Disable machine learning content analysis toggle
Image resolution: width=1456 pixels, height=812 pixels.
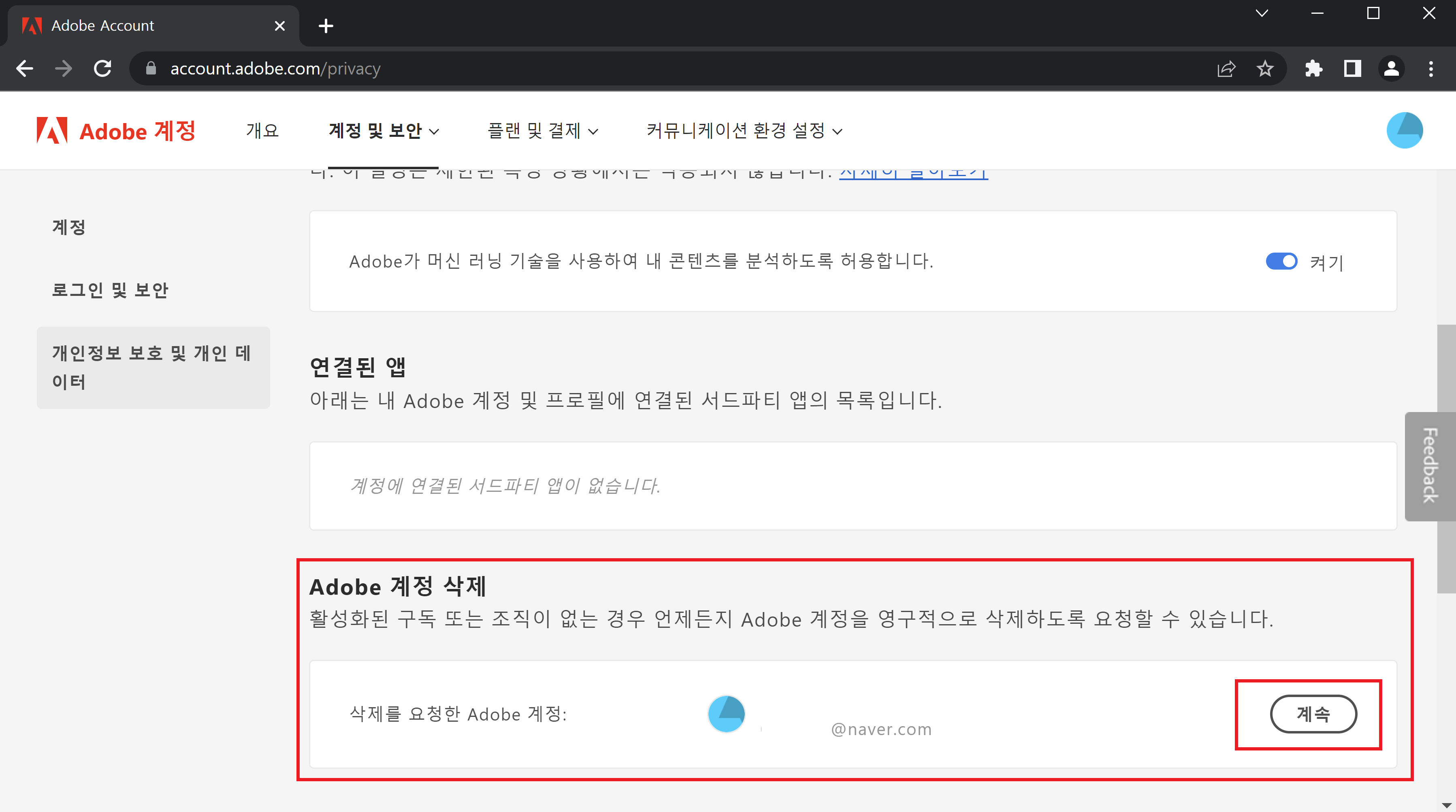pos(1281,261)
